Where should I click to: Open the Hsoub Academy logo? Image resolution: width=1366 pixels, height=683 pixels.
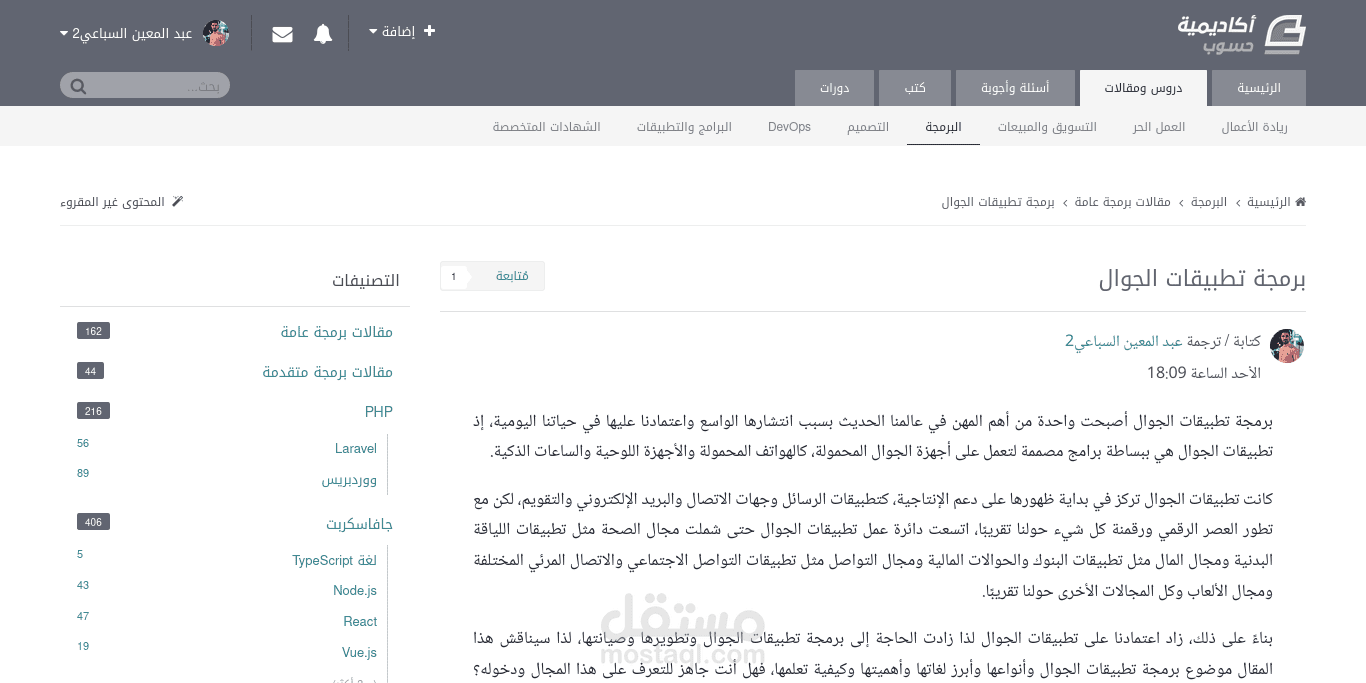(1242, 34)
